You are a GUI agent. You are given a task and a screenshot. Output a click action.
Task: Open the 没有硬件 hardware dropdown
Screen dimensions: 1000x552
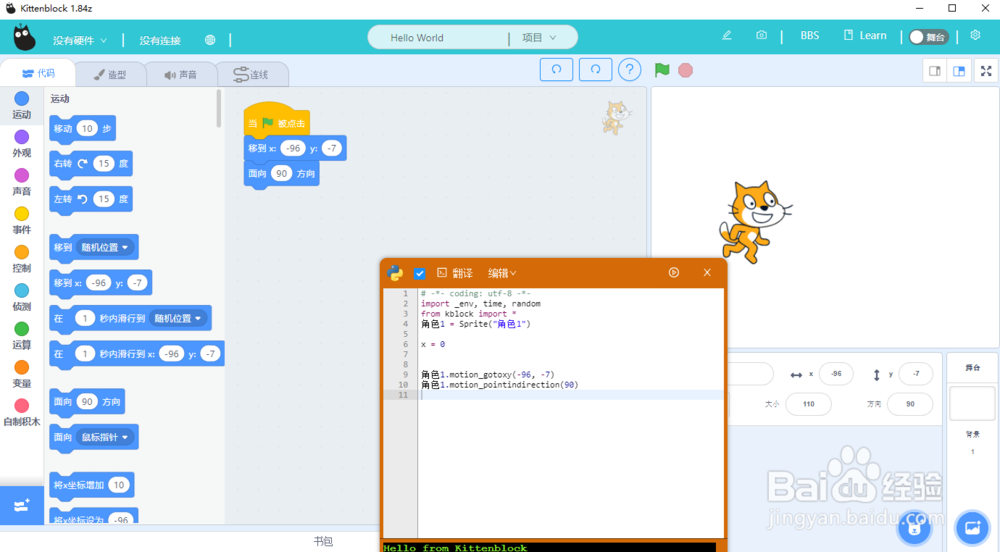pos(80,40)
